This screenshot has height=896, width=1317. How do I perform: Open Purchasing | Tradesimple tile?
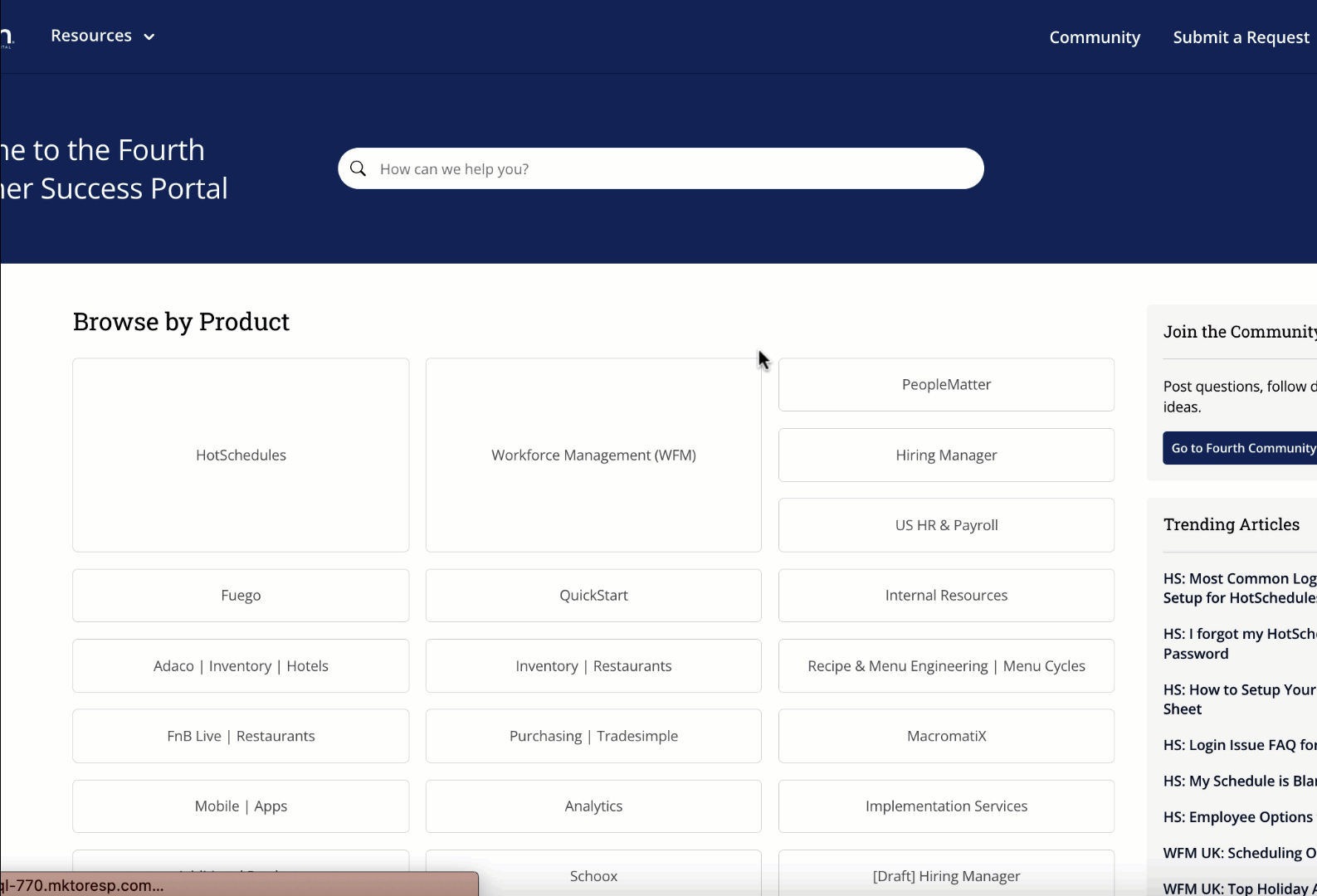(593, 736)
